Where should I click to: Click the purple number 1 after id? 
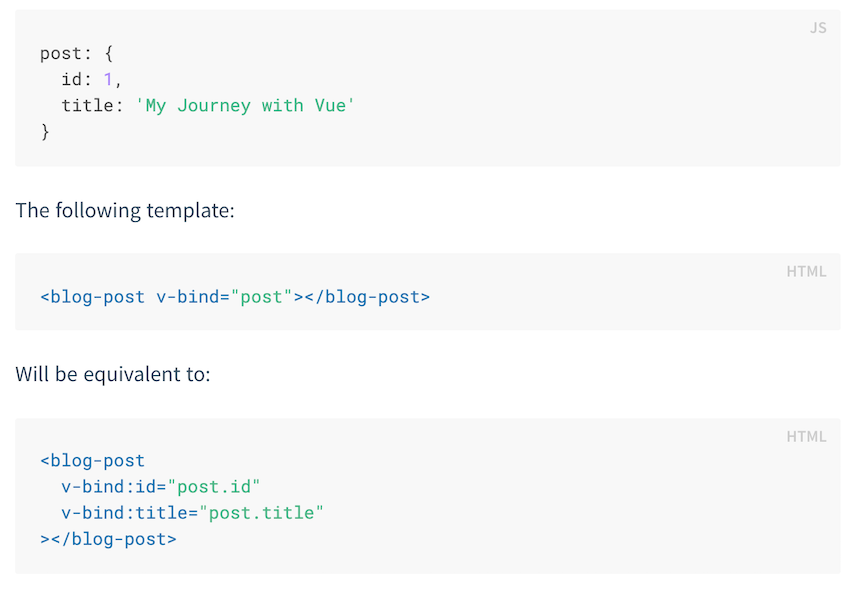pos(108,79)
